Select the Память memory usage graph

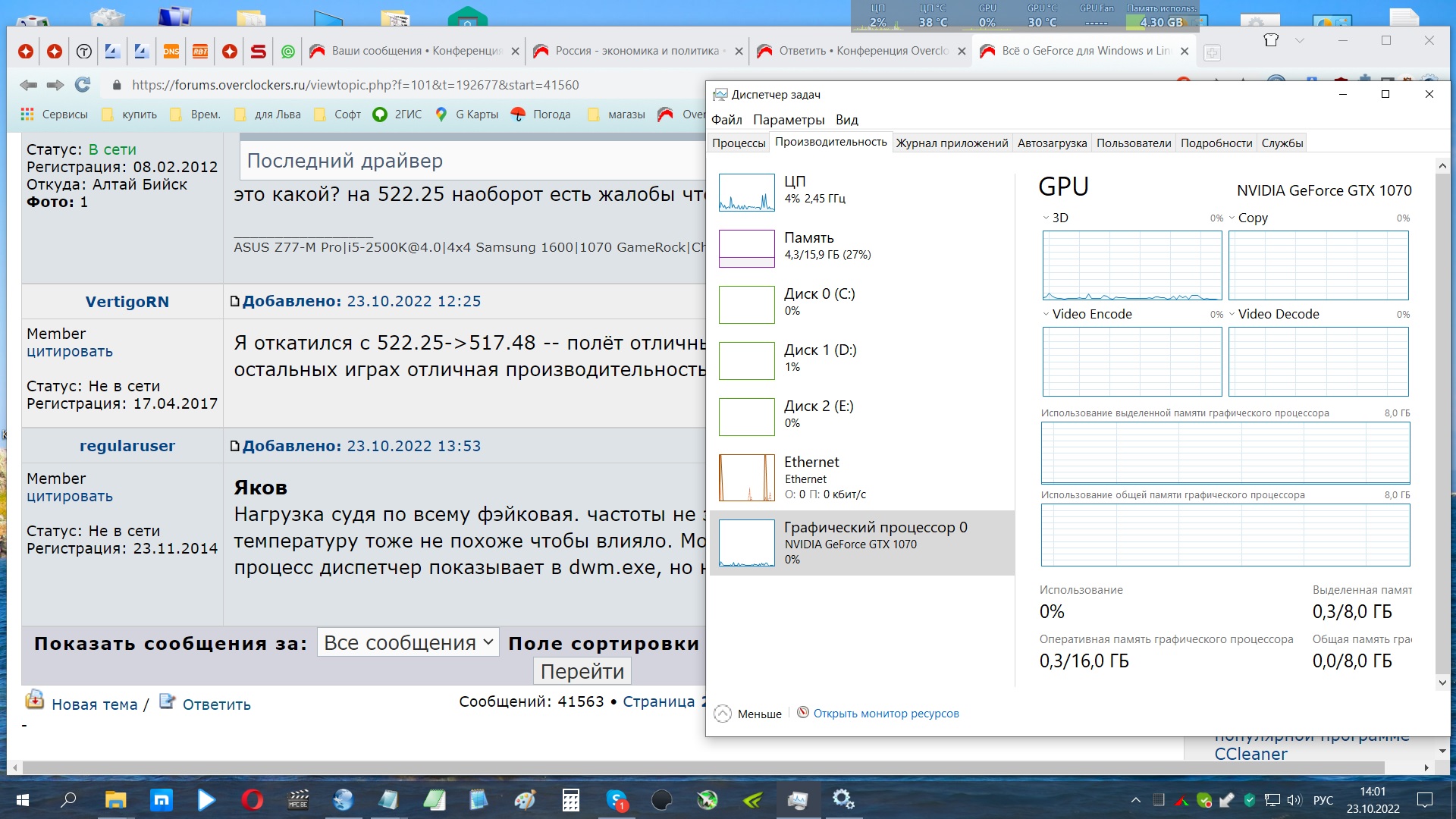point(747,249)
